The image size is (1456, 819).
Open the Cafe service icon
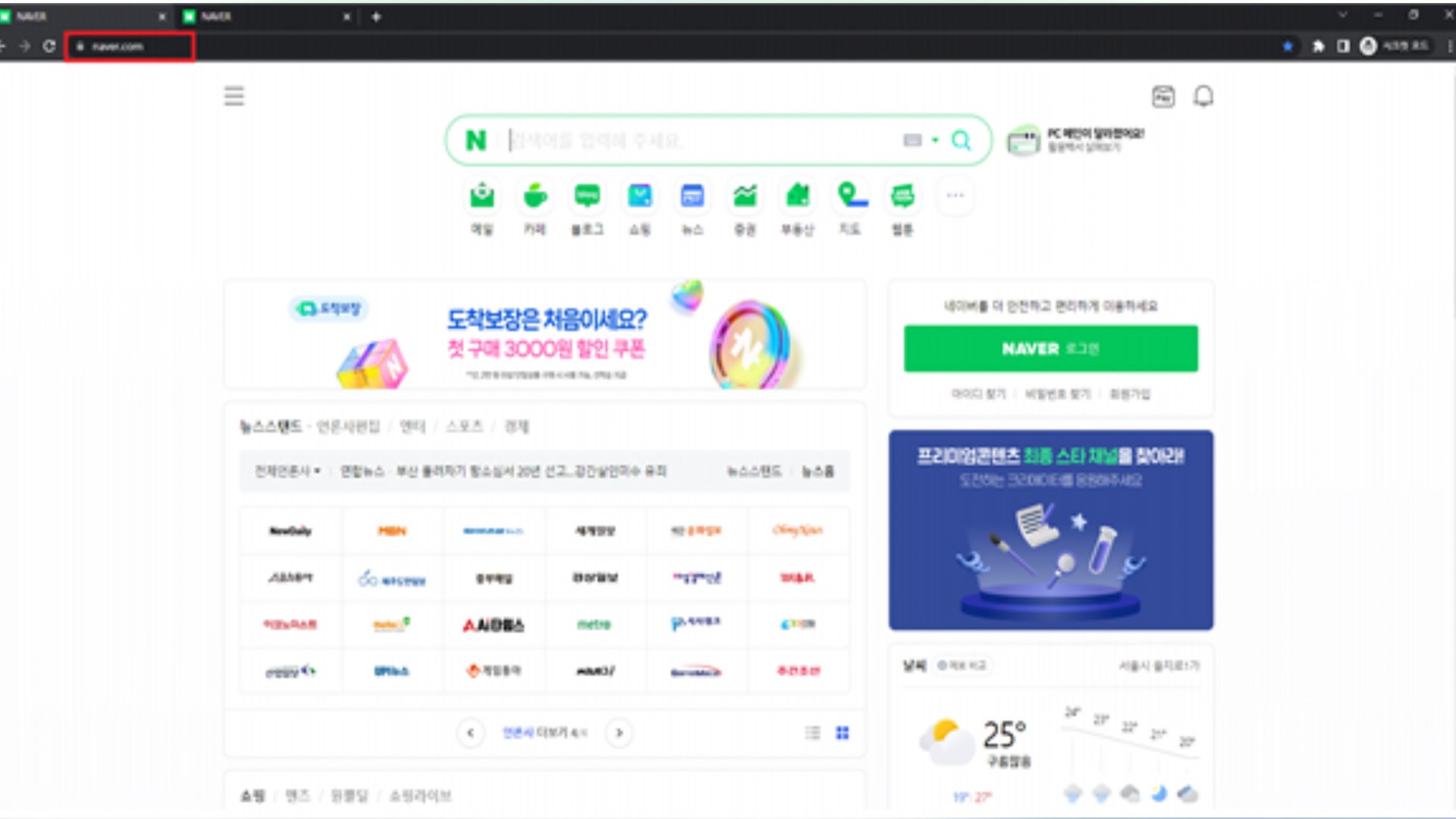535,196
